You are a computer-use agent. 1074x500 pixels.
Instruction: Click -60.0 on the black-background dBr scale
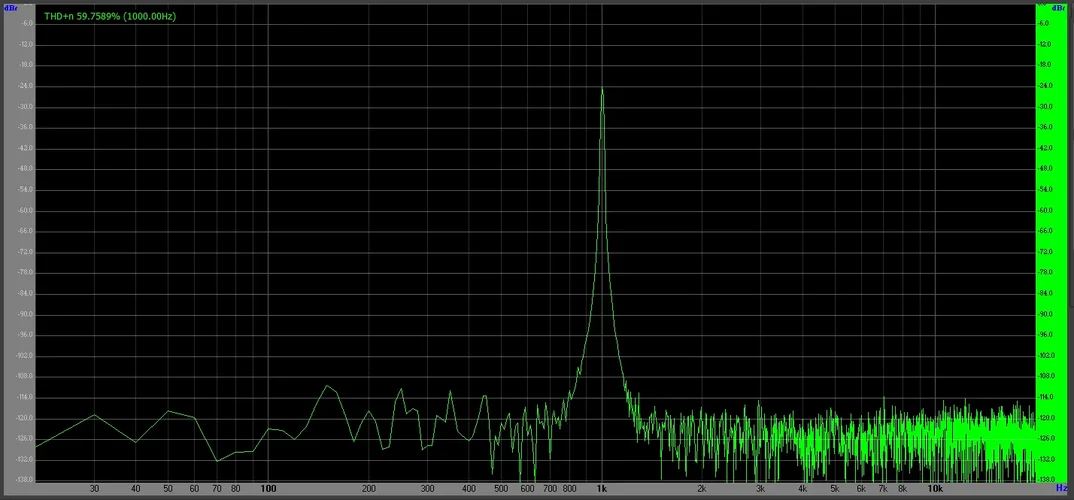27,210
